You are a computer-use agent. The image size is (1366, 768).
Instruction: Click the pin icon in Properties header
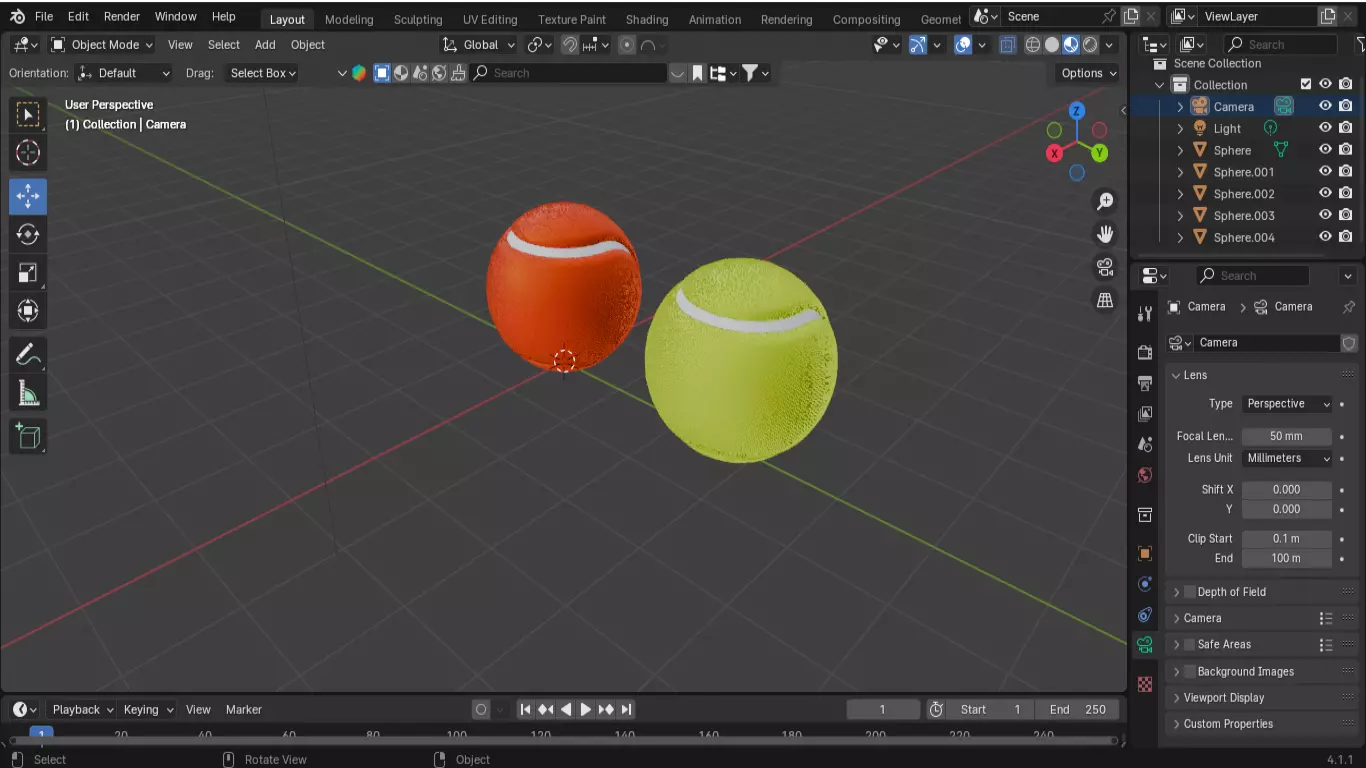(x=1348, y=307)
